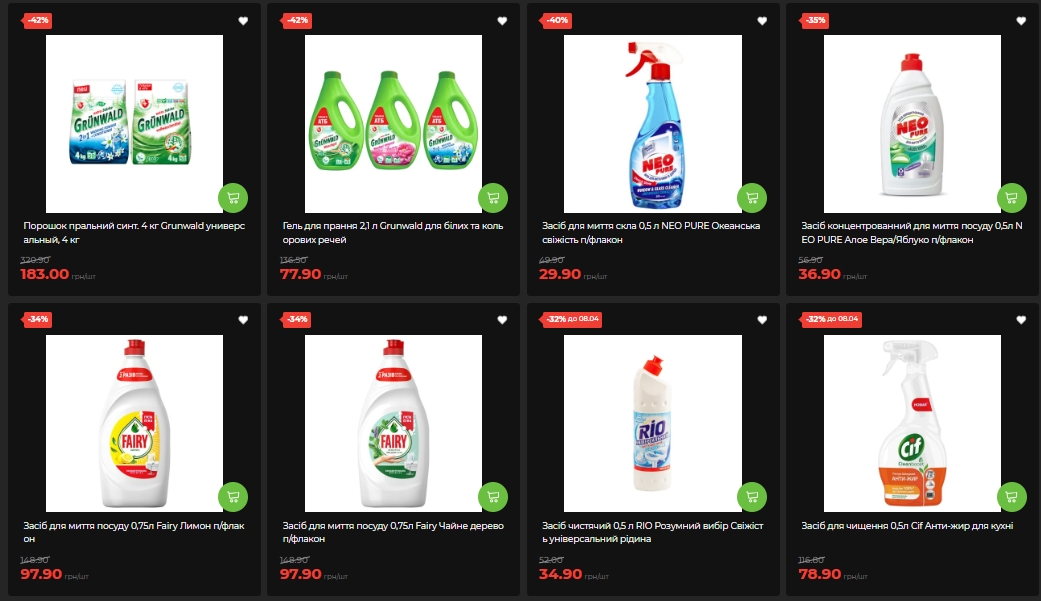The height and width of the screenshot is (601, 1041).
Task: Add NEO PURE Алое Вера dish soap to cart
Action: click(1012, 197)
